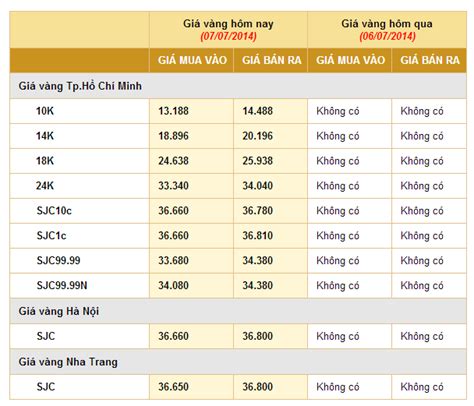Click SJC1c yesterday sell 'Không có' cell

(429, 235)
